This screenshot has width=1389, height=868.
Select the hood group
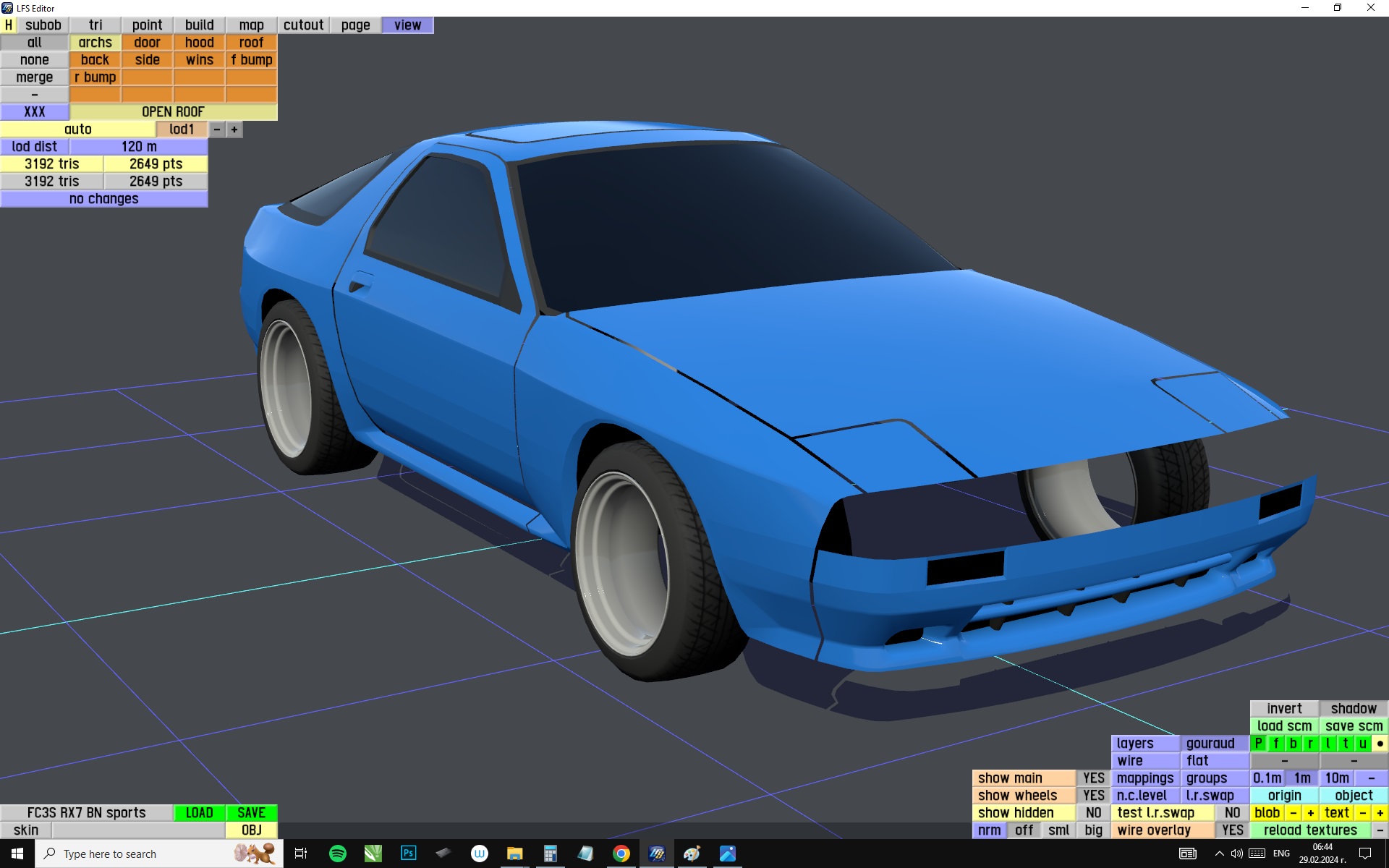pyautogui.click(x=199, y=42)
